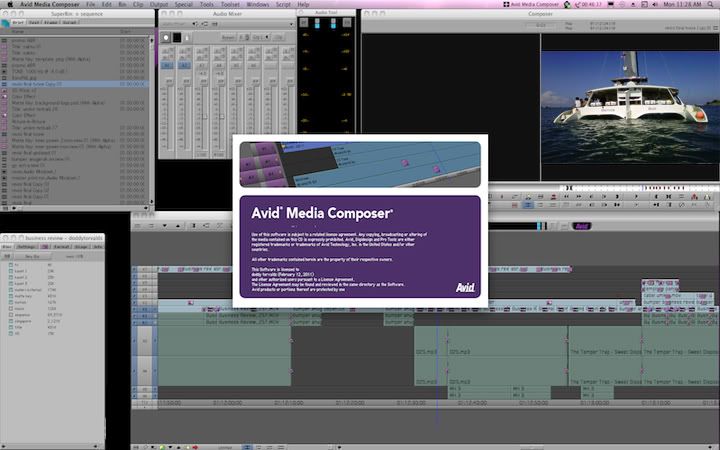Click the Bypass button in Audio Mixer
This screenshot has height=450, width=720.
[228, 37]
